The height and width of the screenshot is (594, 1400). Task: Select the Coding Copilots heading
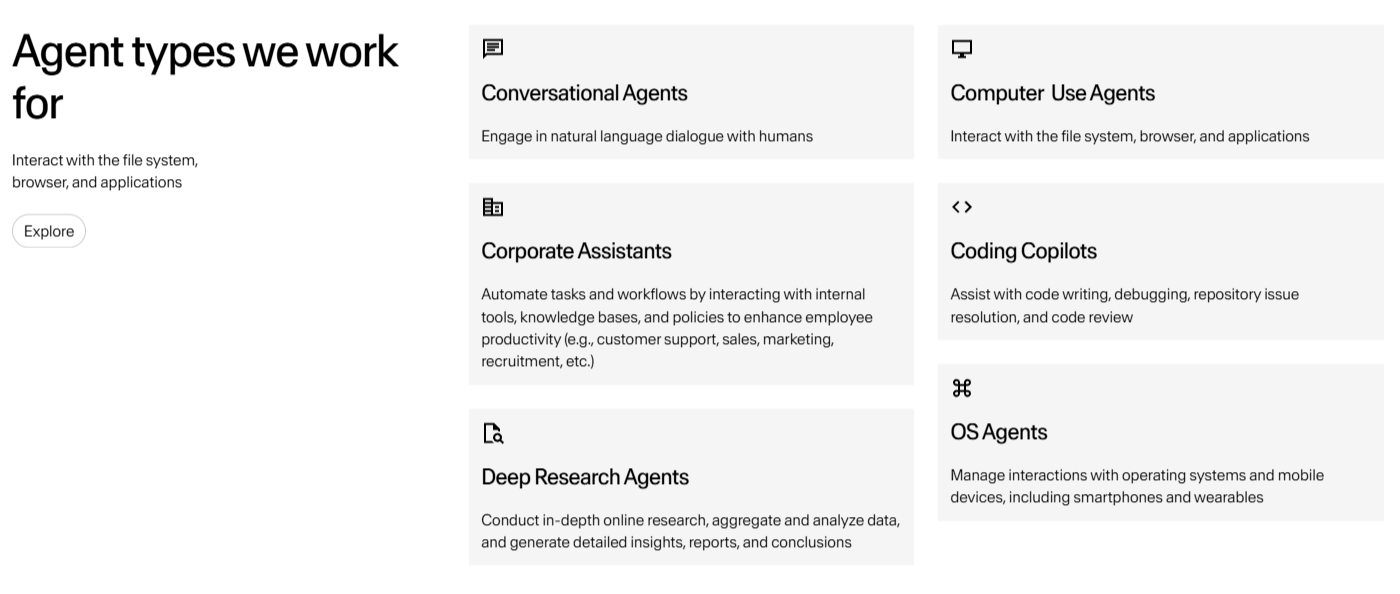(1023, 251)
